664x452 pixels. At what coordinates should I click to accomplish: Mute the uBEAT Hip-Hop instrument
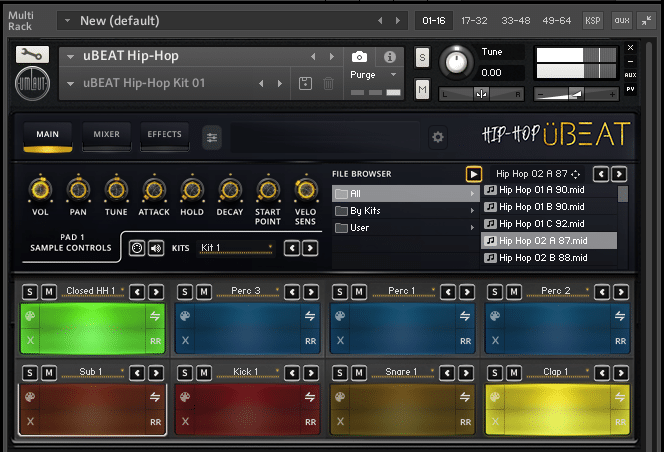click(422, 89)
